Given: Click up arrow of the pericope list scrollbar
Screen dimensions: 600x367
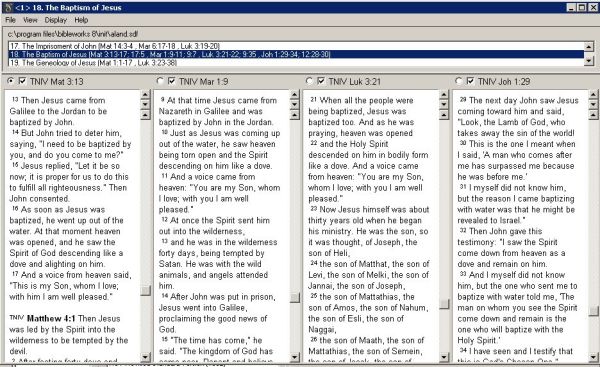Looking at the screenshot, I should [x=589, y=47].
